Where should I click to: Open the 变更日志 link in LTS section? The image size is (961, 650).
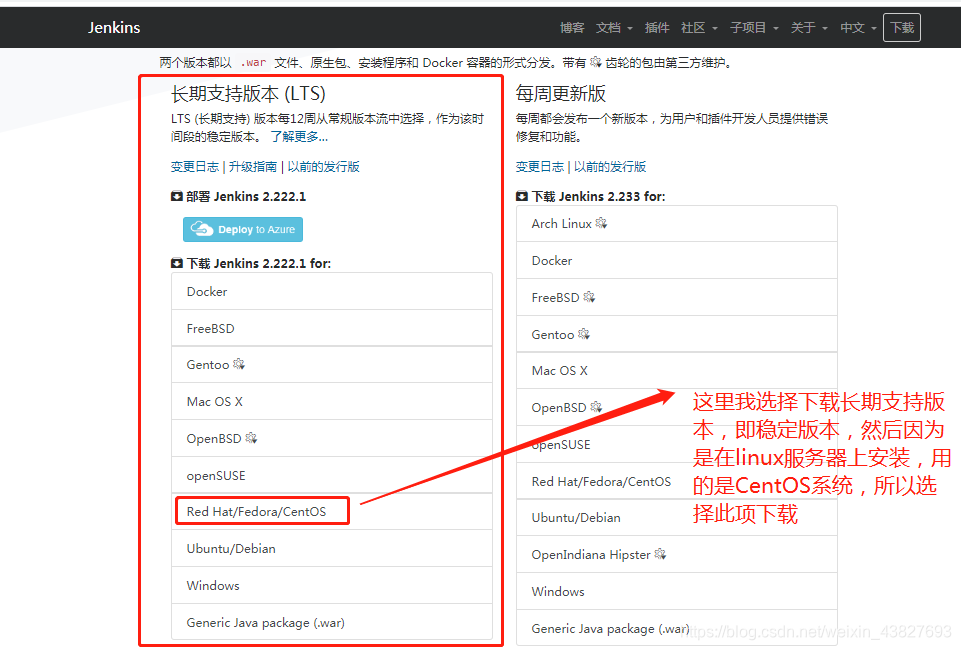(194, 166)
